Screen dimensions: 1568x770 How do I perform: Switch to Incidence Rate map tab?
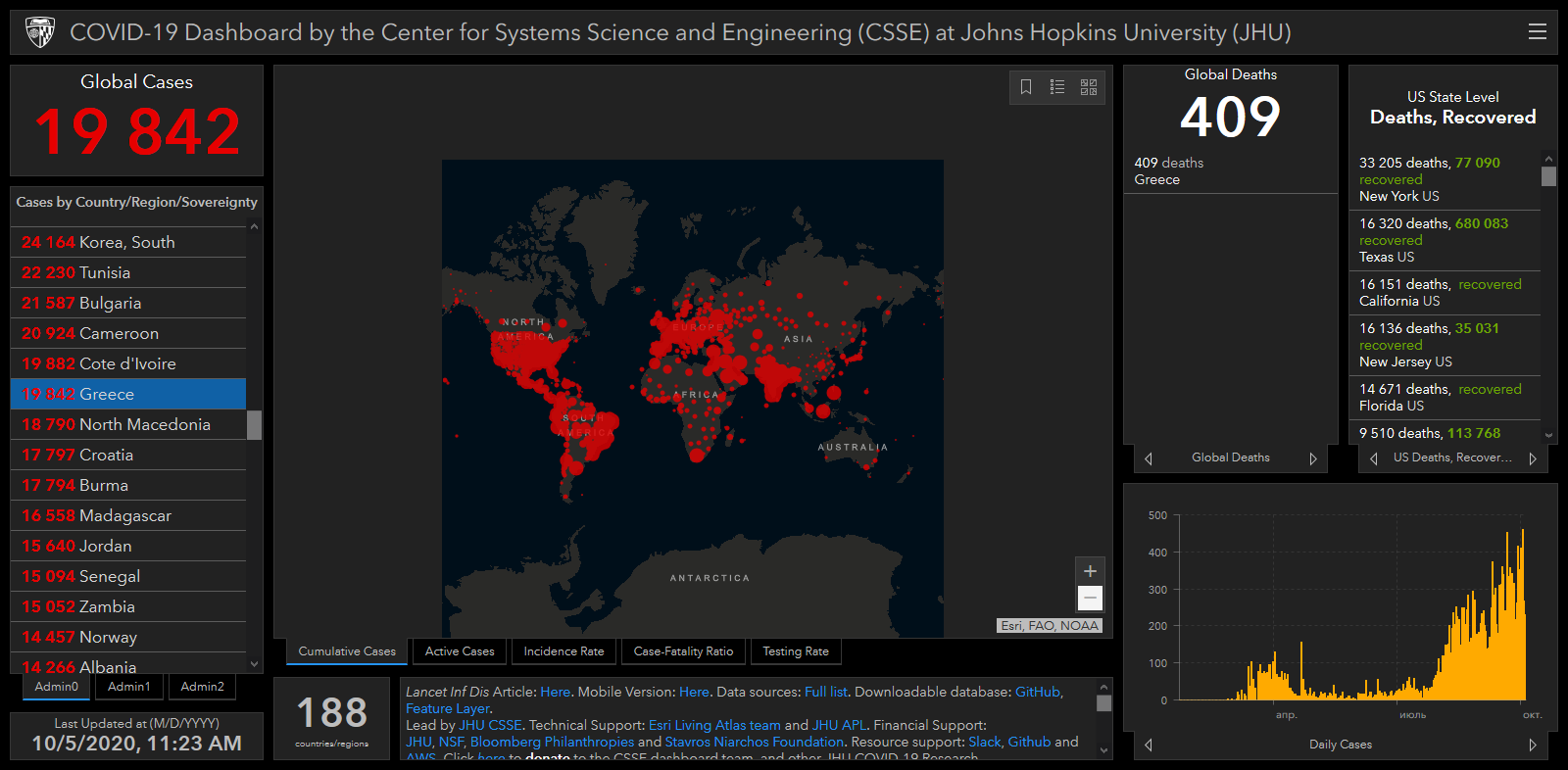563,651
